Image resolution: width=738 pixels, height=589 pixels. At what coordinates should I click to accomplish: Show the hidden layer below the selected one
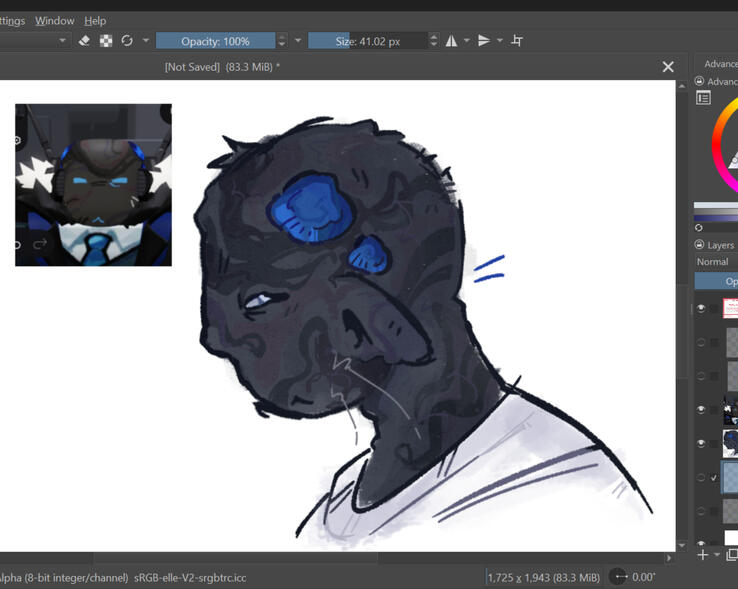tap(701, 511)
